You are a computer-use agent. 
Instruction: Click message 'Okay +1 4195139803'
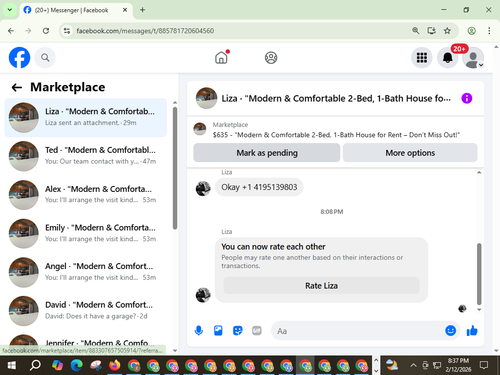click(x=259, y=187)
